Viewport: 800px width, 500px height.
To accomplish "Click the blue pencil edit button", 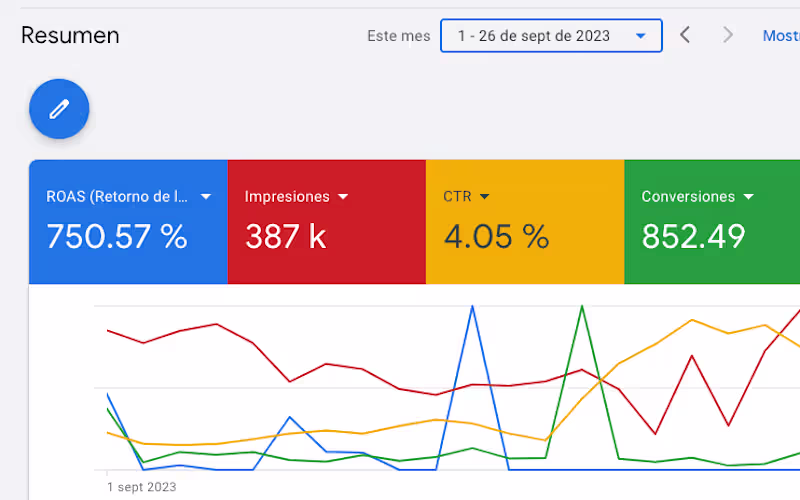I will [x=59, y=108].
